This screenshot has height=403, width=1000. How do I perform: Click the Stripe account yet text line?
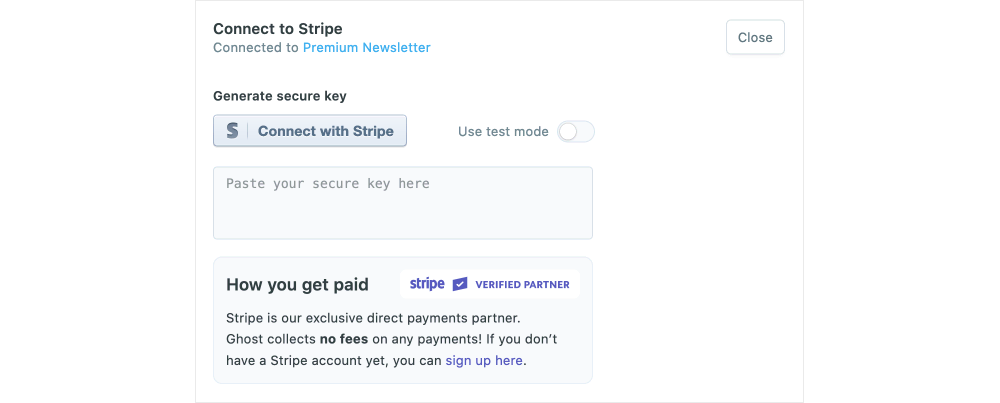378,360
